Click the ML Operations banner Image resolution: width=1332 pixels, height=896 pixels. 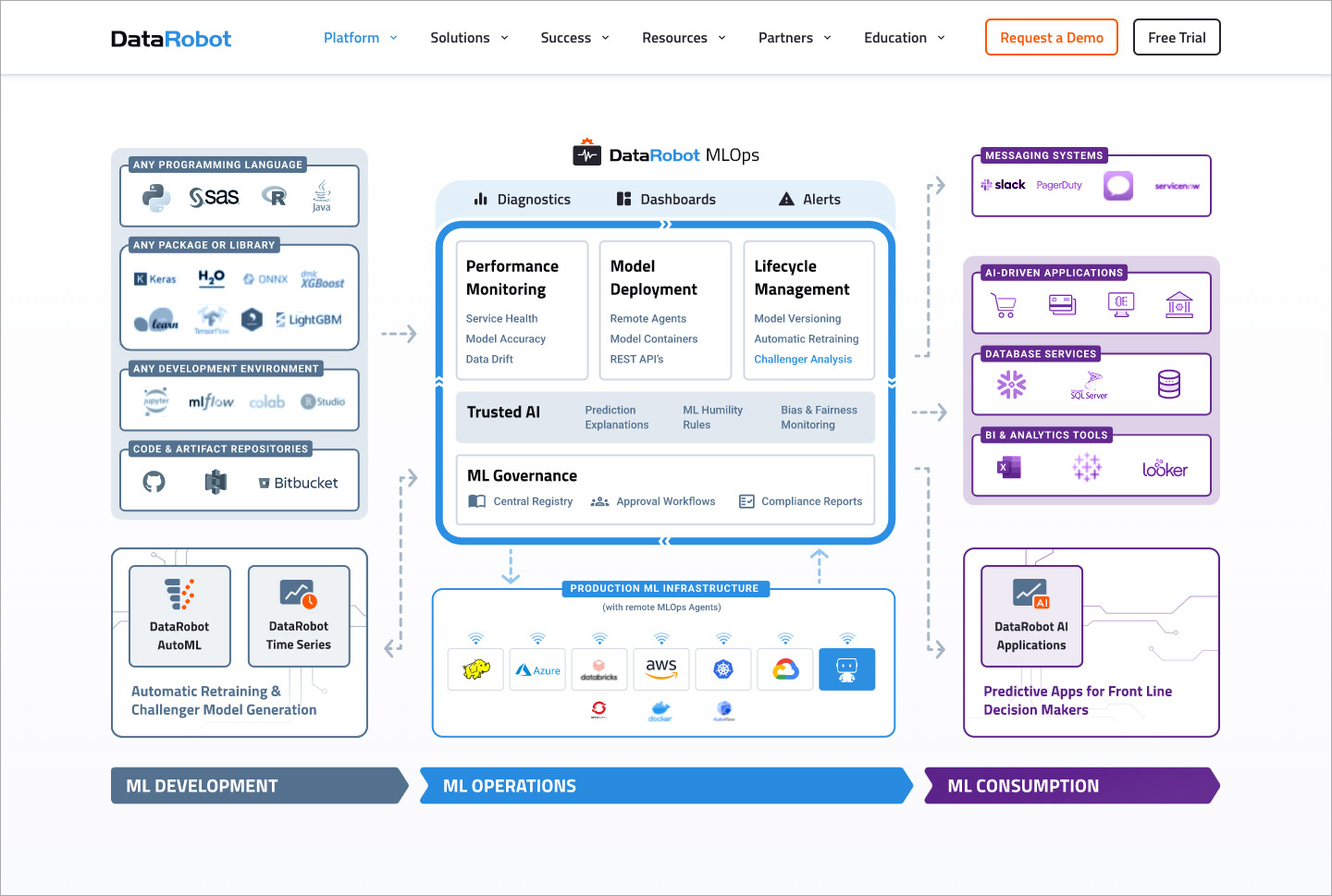click(666, 785)
